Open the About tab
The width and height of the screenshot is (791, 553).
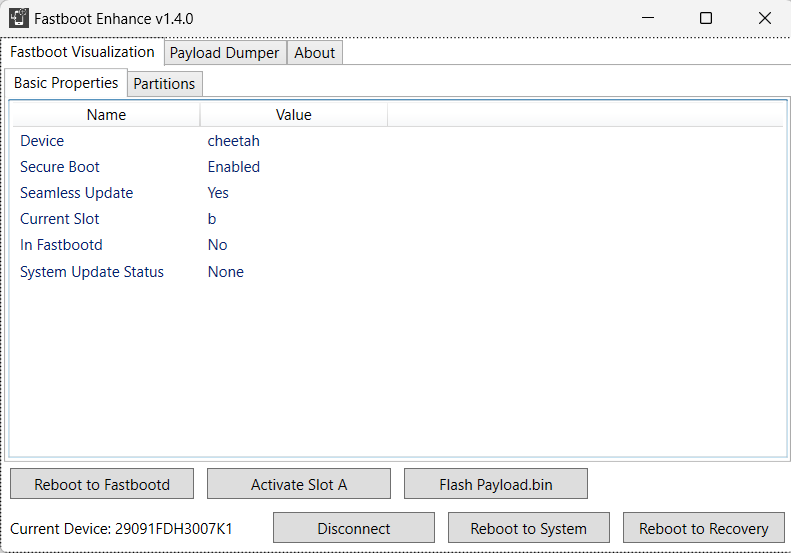pos(315,53)
